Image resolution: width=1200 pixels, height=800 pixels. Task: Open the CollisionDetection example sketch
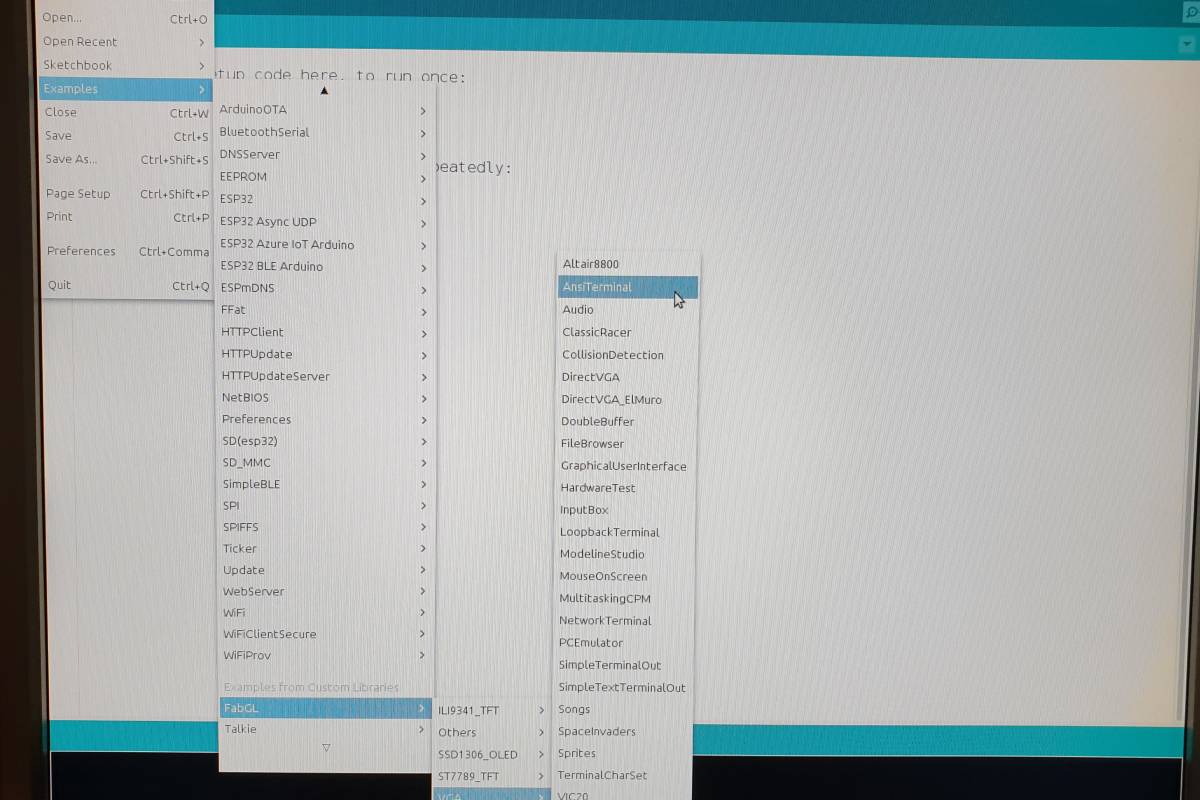coord(628,355)
